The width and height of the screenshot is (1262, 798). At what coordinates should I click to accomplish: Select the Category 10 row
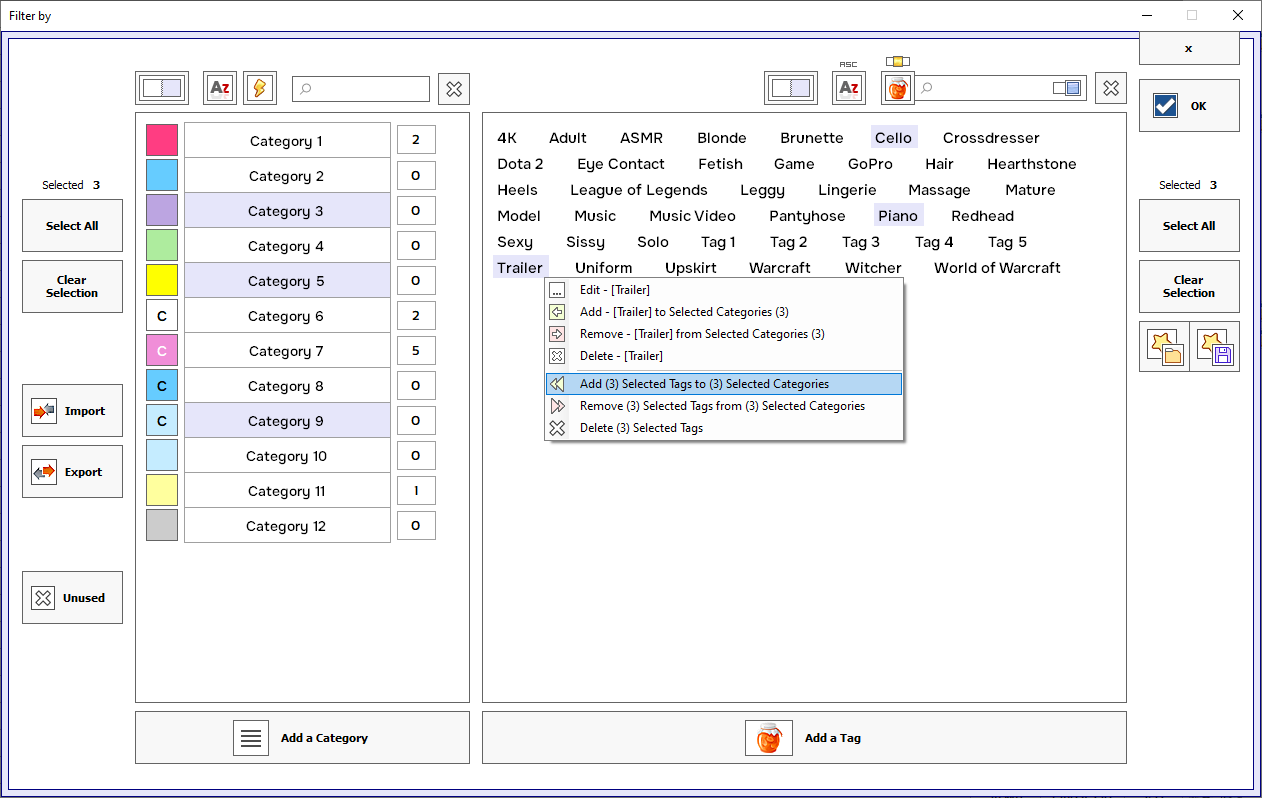[x=287, y=456]
